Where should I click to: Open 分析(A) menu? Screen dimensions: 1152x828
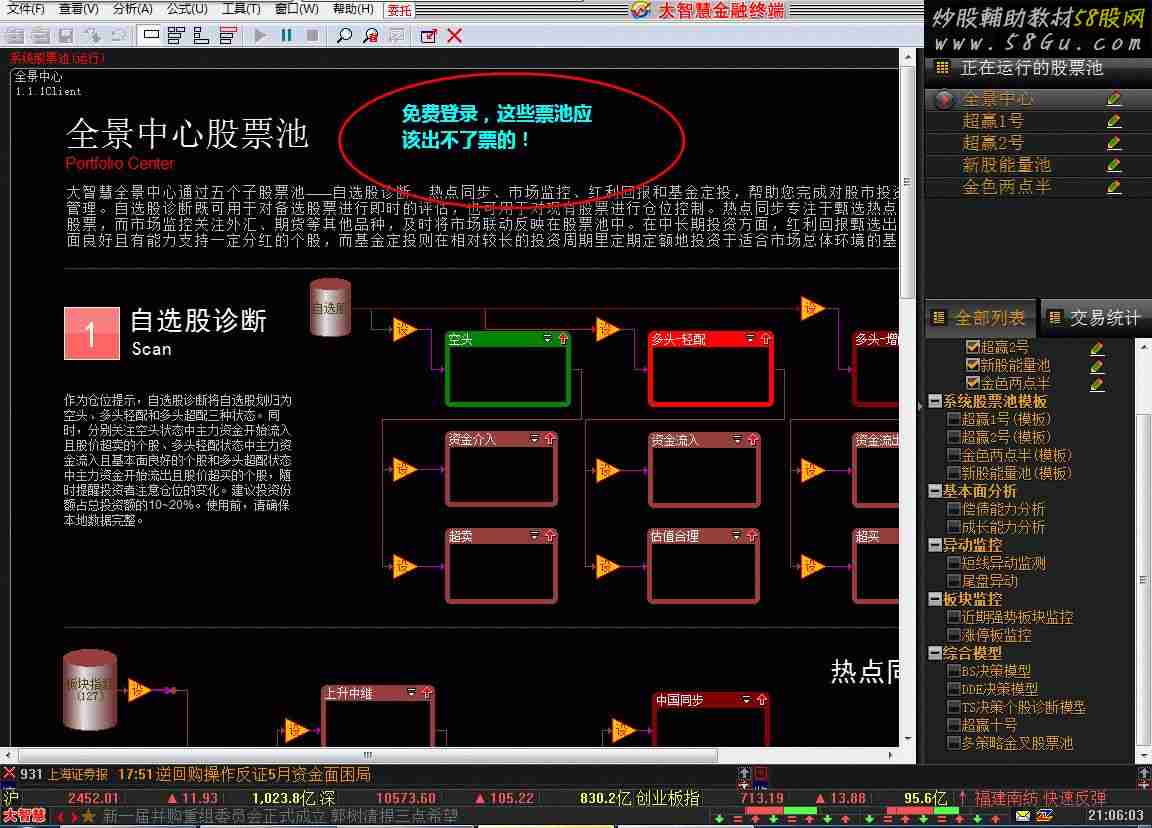click(133, 9)
